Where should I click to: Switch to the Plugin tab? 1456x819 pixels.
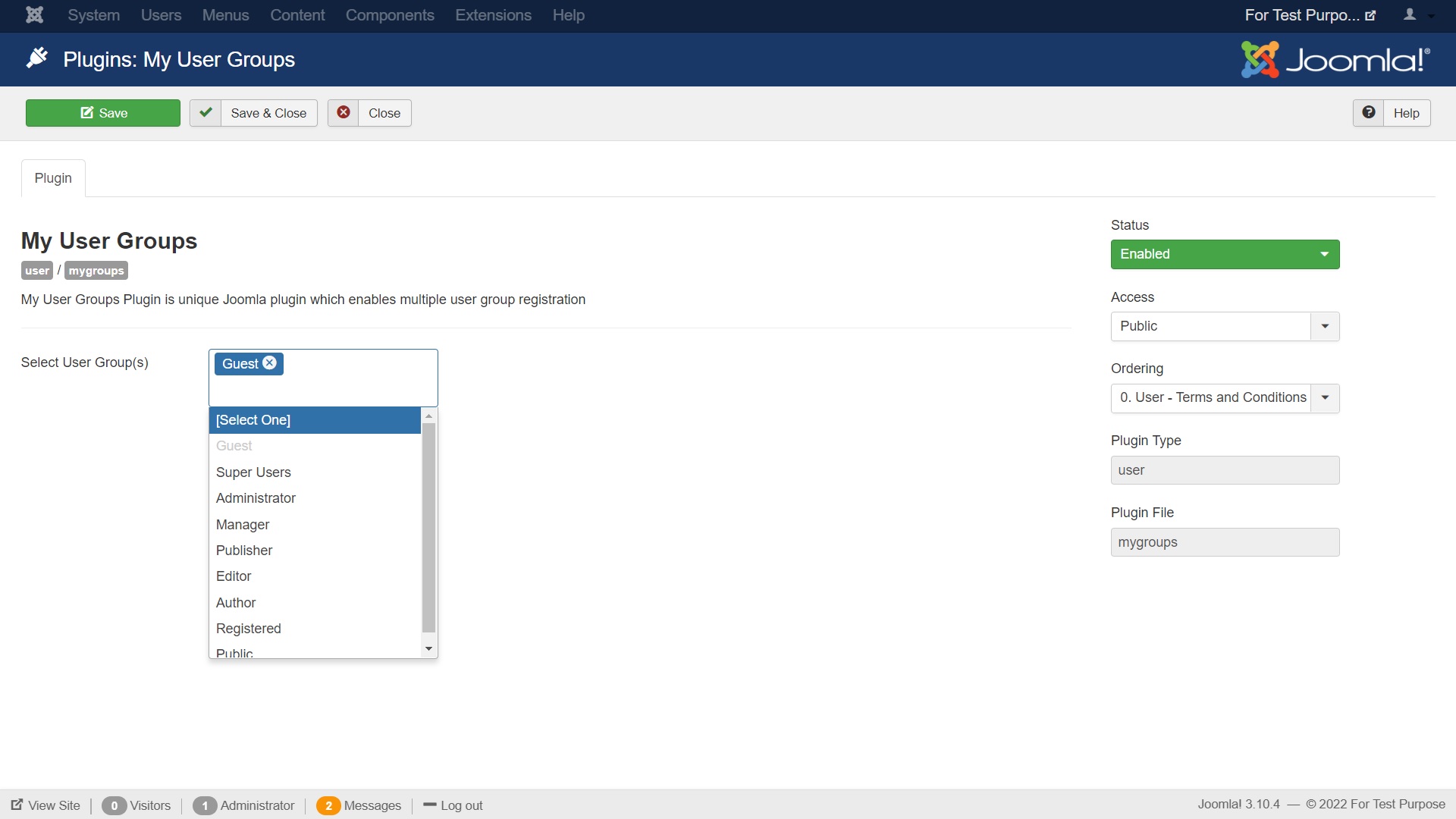(53, 178)
